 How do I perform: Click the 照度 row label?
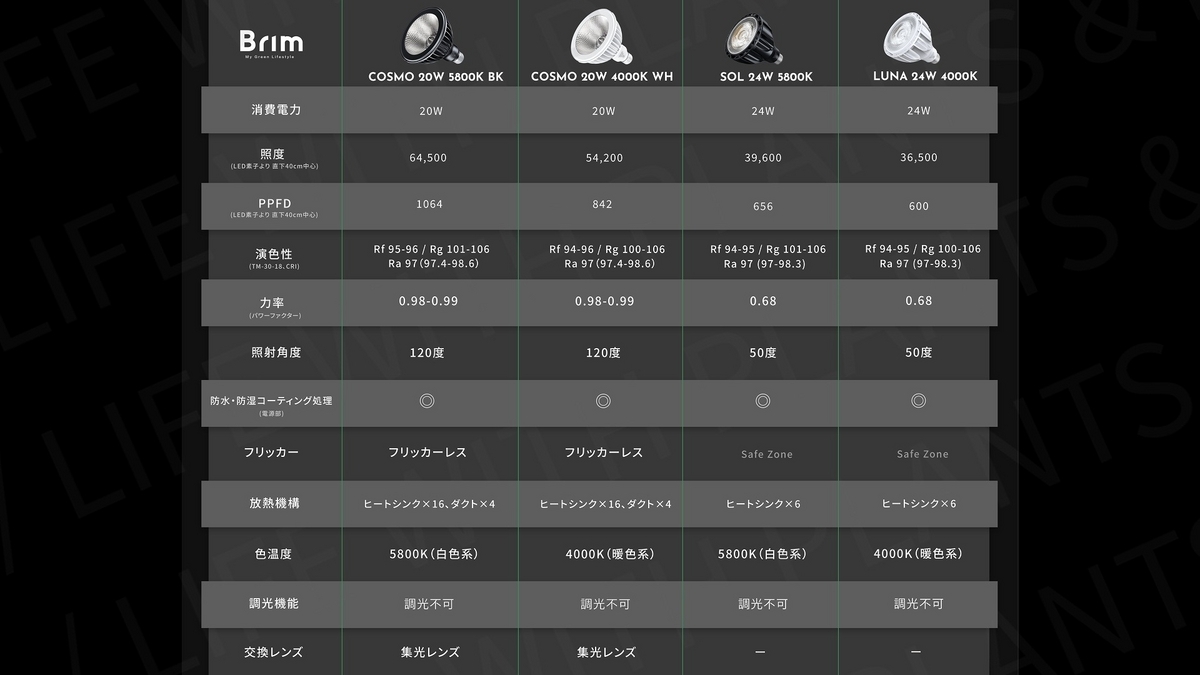[x=273, y=154]
